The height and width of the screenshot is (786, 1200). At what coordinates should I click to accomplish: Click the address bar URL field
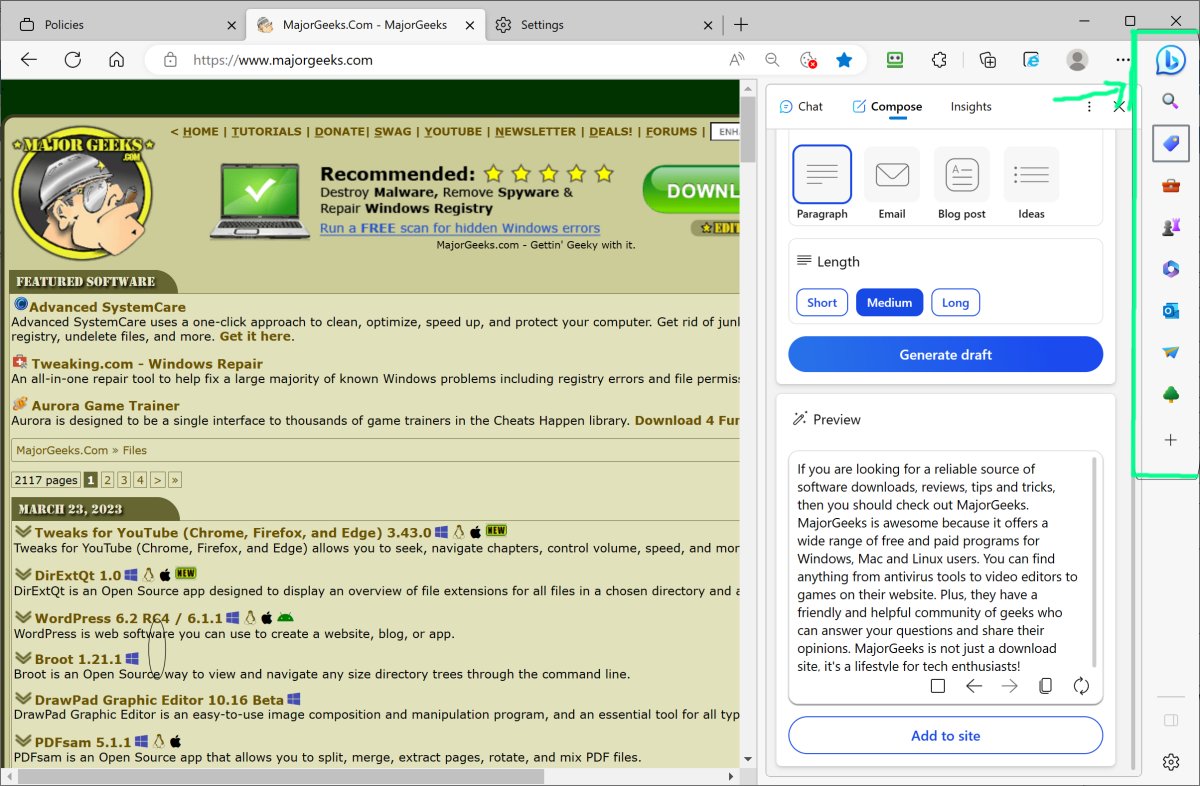pyautogui.click(x=400, y=60)
